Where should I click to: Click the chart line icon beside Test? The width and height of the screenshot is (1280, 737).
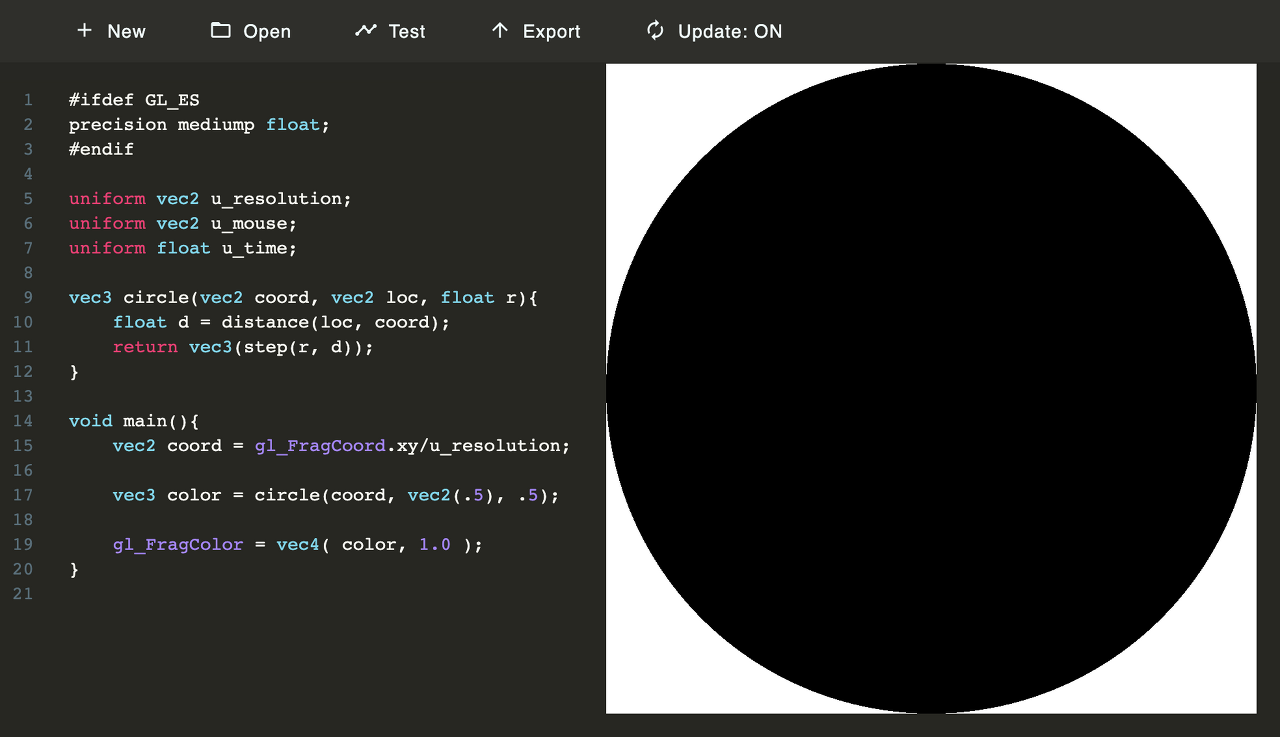point(365,31)
